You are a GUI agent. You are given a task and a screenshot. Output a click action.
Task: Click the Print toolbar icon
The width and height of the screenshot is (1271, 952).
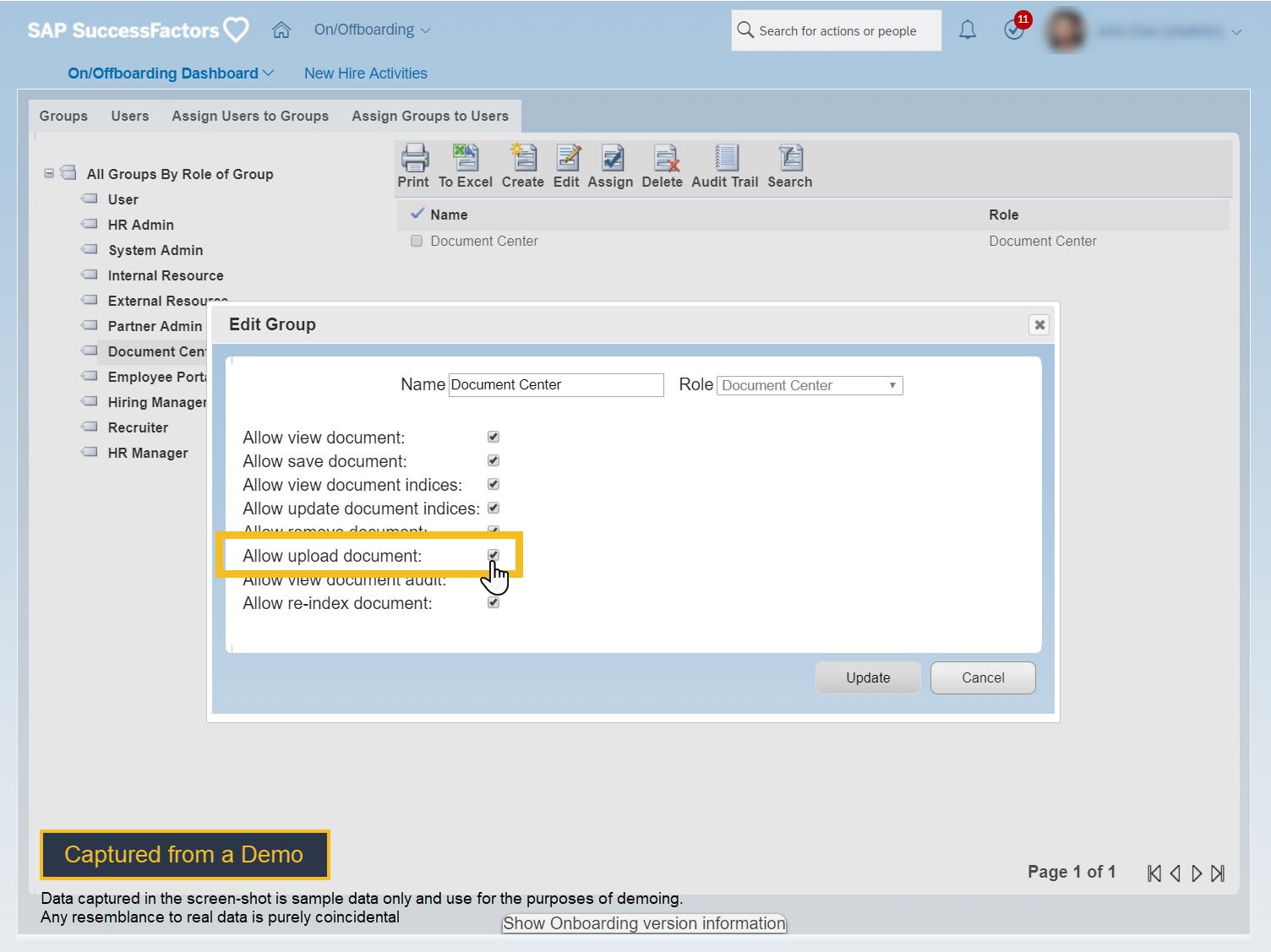pos(414,158)
